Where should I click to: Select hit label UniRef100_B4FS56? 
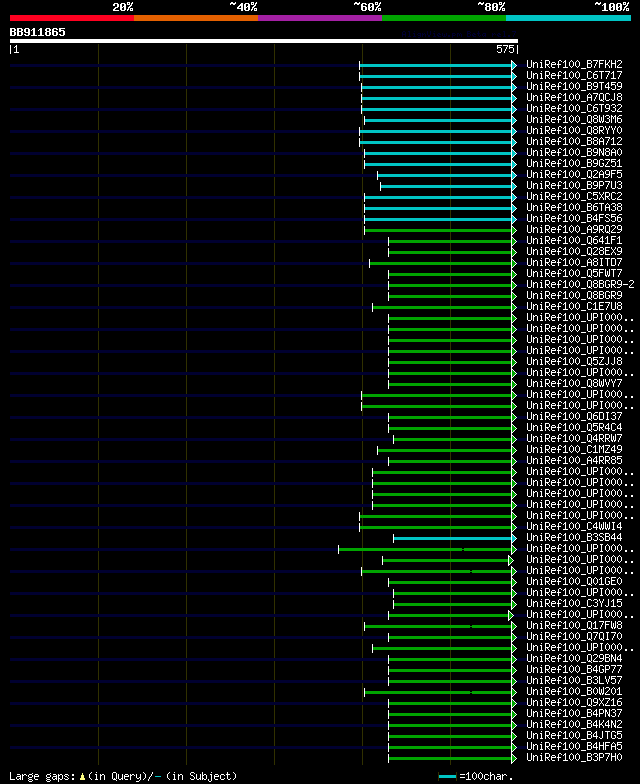pos(574,218)
